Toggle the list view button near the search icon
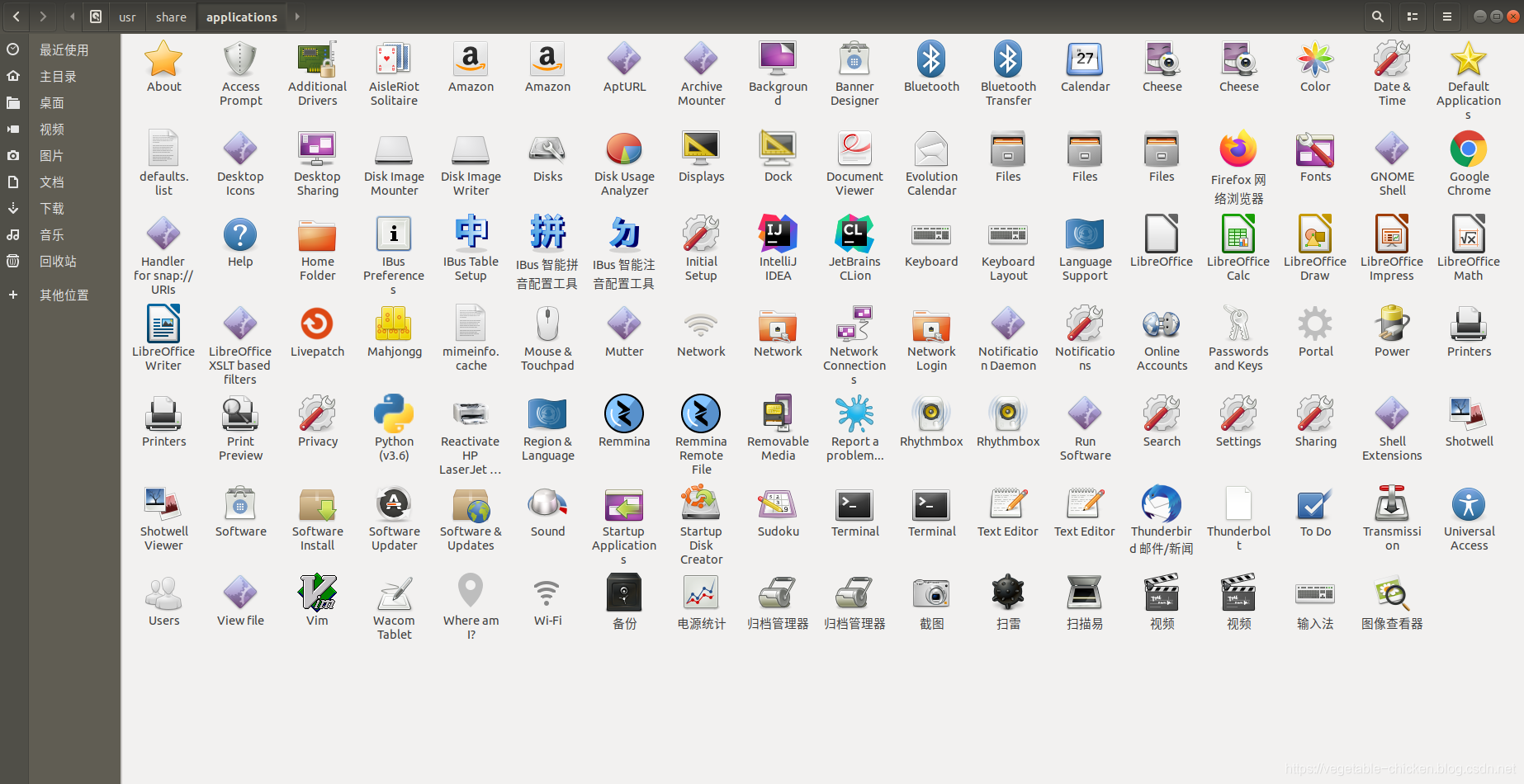Screen dimensions: 1524x784 [x=1412, y=17]
